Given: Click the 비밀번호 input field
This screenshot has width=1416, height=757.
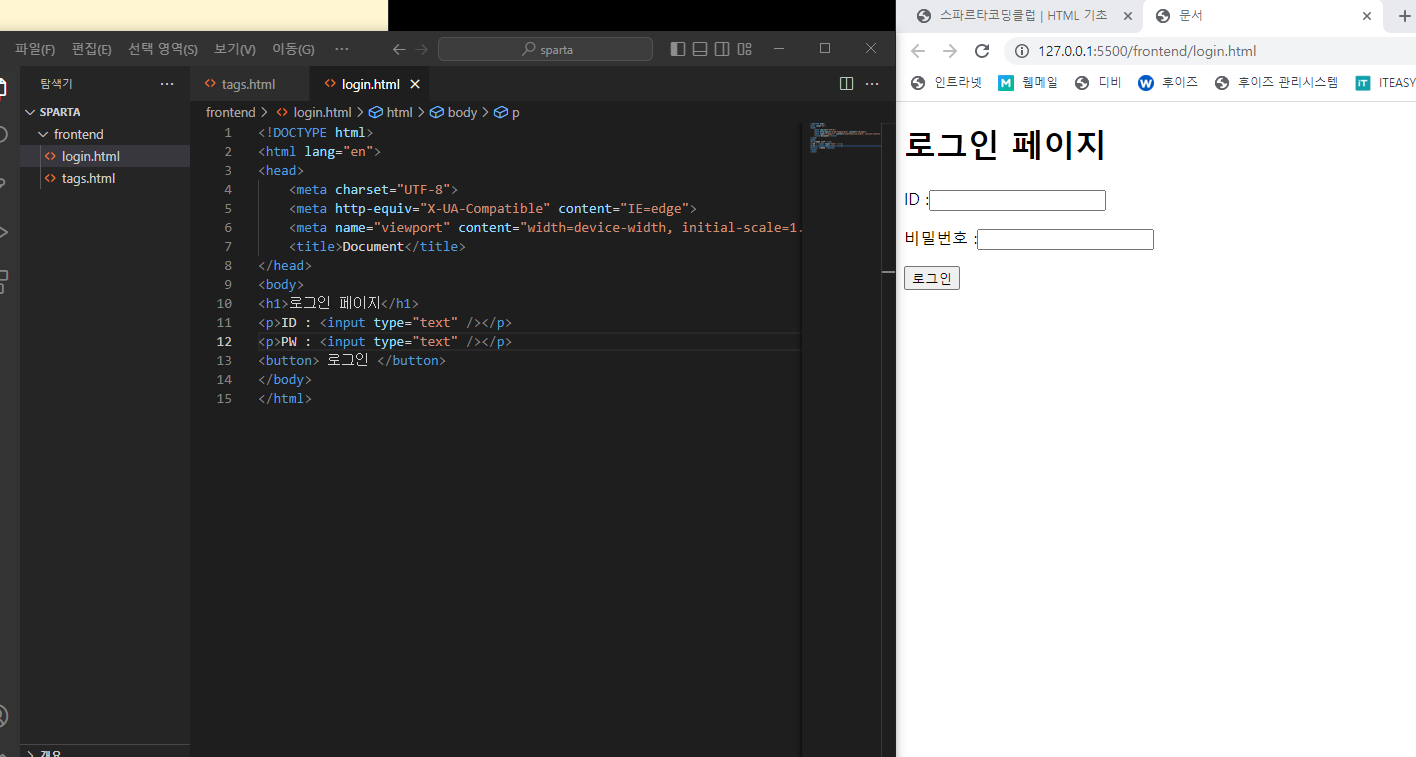Looking at the screenshot, I should [1065, 239].
